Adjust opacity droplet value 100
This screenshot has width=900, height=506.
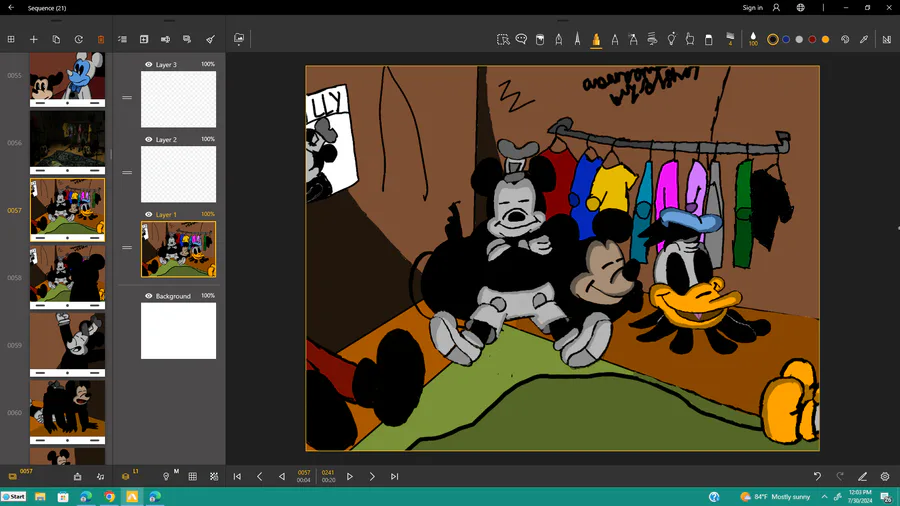coord(753,40)
